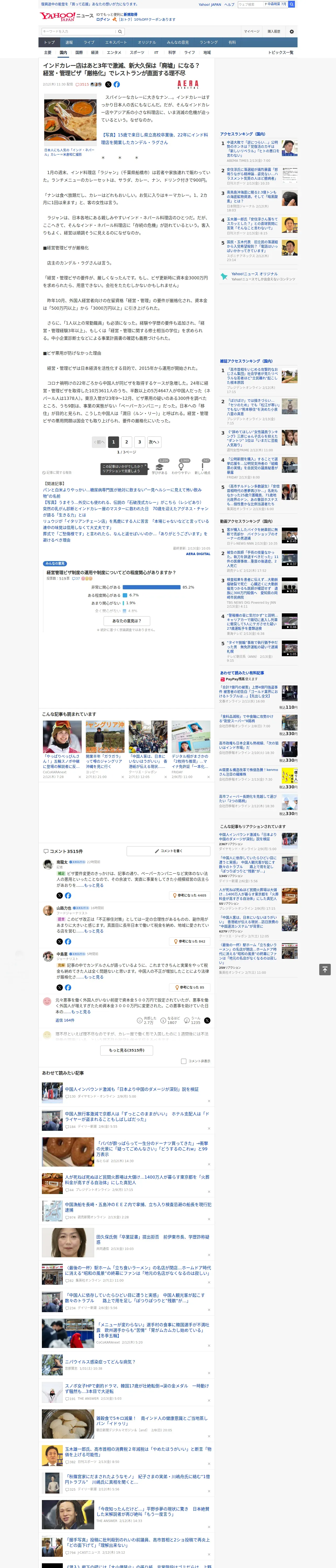Click Facebook icon under 中島恵 comment
Screen dimensions: 336x1568
pyautogui.click(x=68, y=987)
